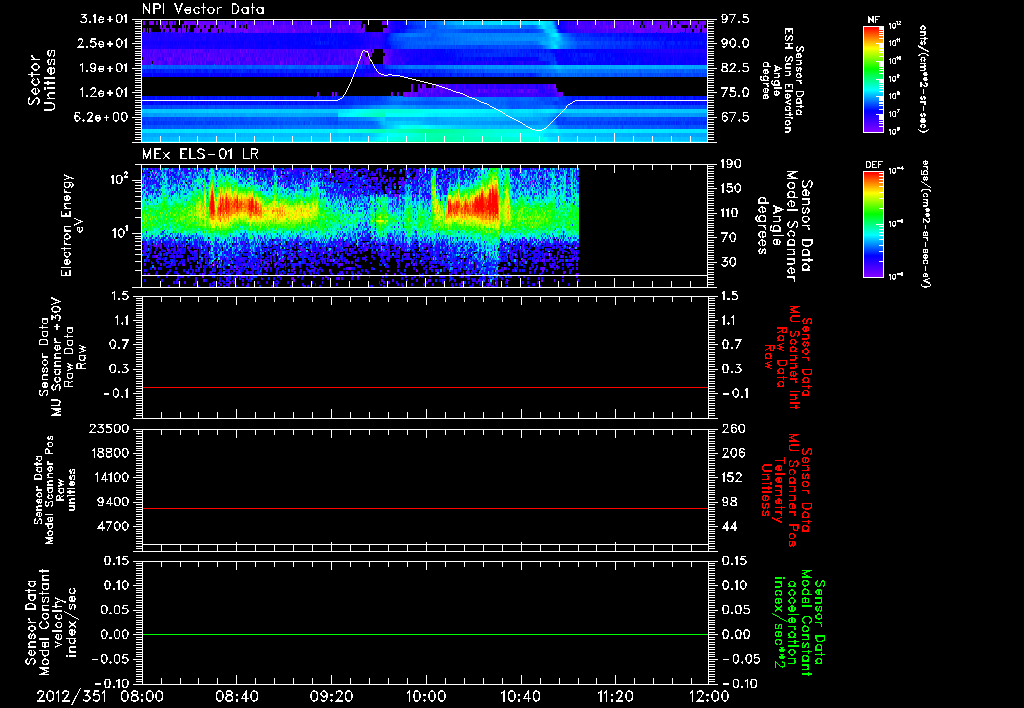The width and height of the screenshot is (1024, 708).
Task: Click the 'cnts/(cm**2-sr-sec)' units label
Action: (x=923, y=79)
